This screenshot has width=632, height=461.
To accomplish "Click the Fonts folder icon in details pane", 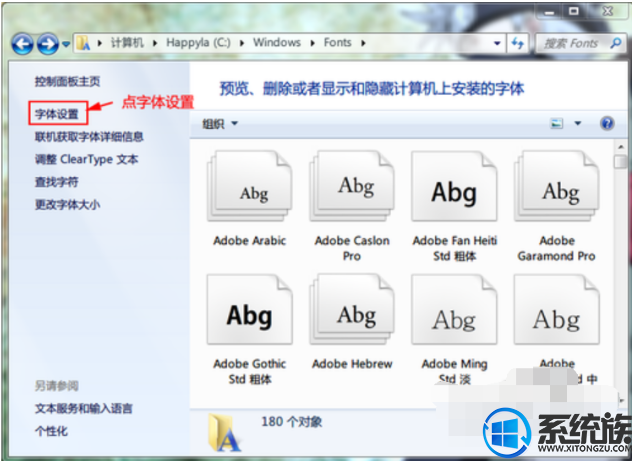I will pyautogui.click(x=225, y=433).
